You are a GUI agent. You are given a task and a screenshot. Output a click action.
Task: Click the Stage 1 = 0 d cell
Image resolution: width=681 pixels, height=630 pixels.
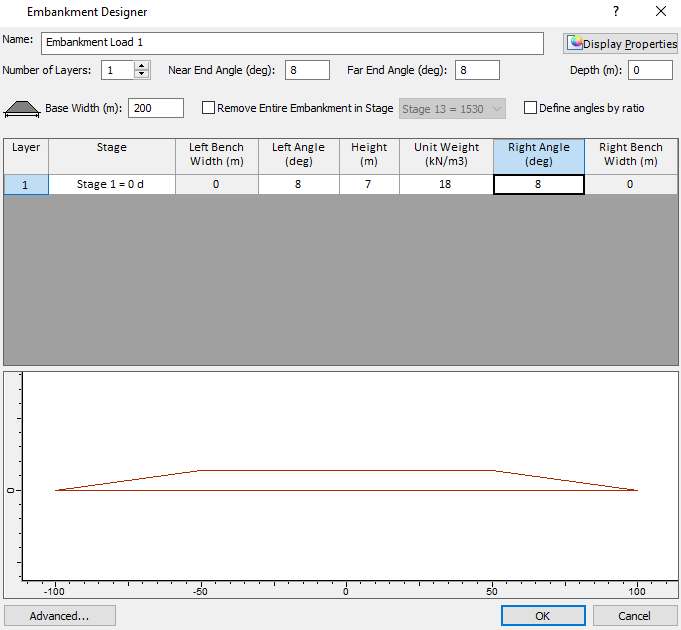click(112, 185)
